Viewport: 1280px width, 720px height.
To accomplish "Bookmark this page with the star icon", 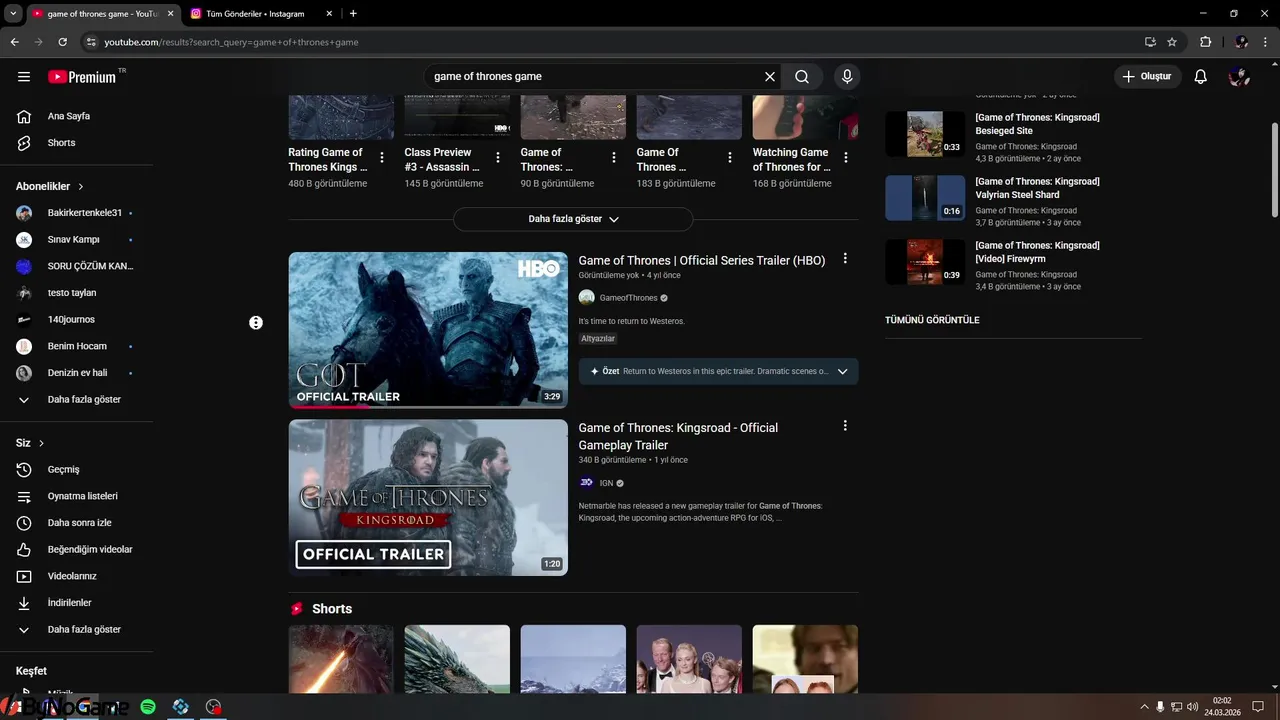I will click(1172, 42).
